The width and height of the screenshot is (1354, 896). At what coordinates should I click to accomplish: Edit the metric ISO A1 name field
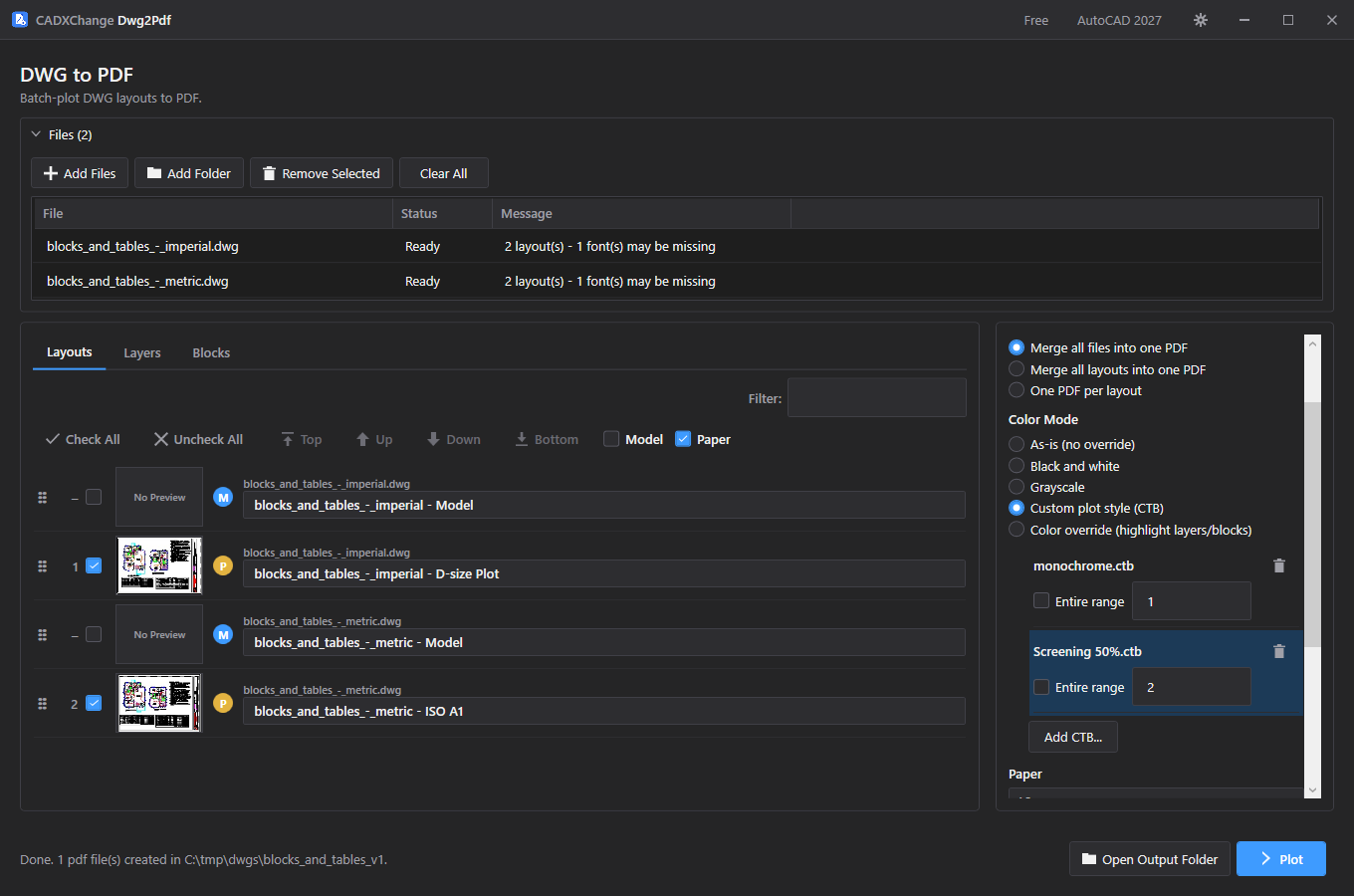[x=604, y=711]
